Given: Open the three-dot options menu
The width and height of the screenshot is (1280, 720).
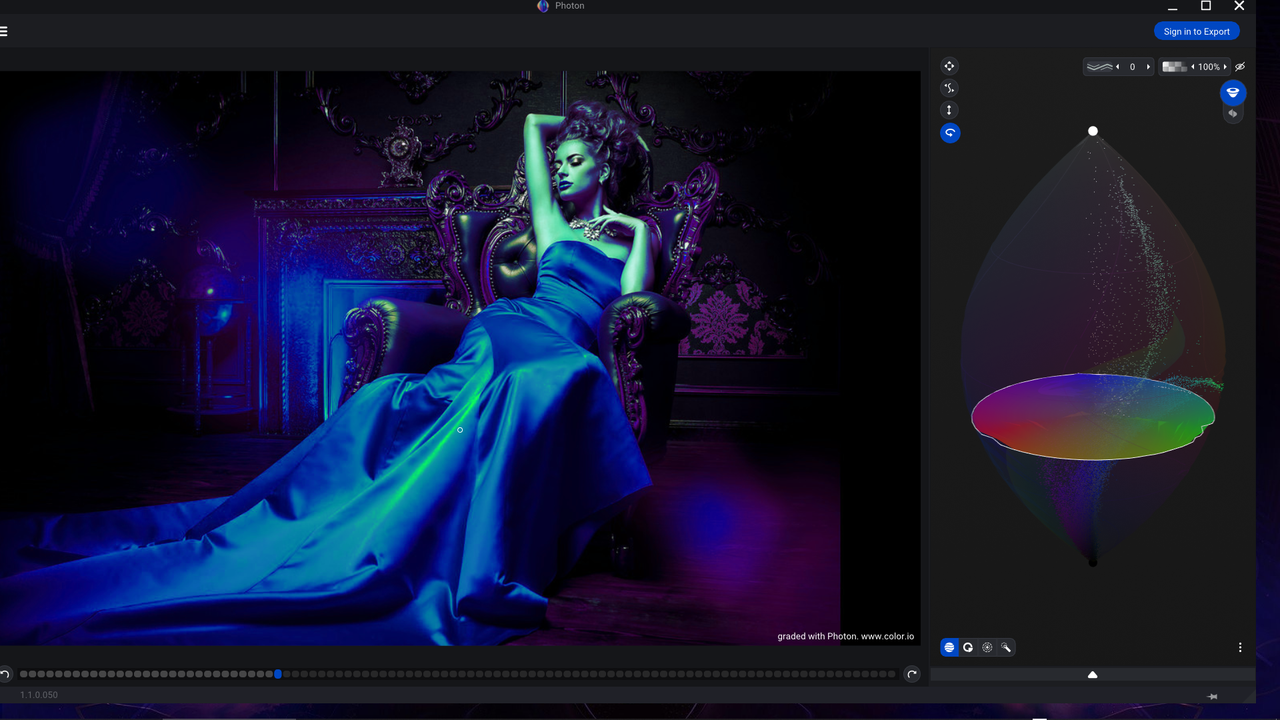Looking at the screenshot, I should [1240, 648].
